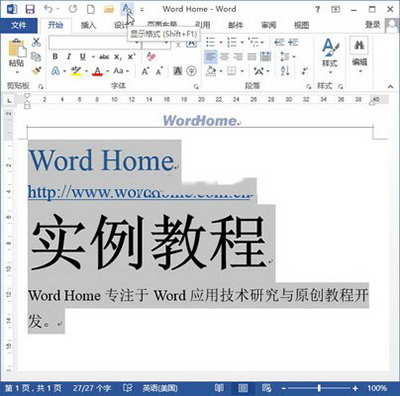Image resolution: width=400 pixels, height=396 pixels.
Task: Click the proofing book icon in status bar
Action: (x=127, y=388)
